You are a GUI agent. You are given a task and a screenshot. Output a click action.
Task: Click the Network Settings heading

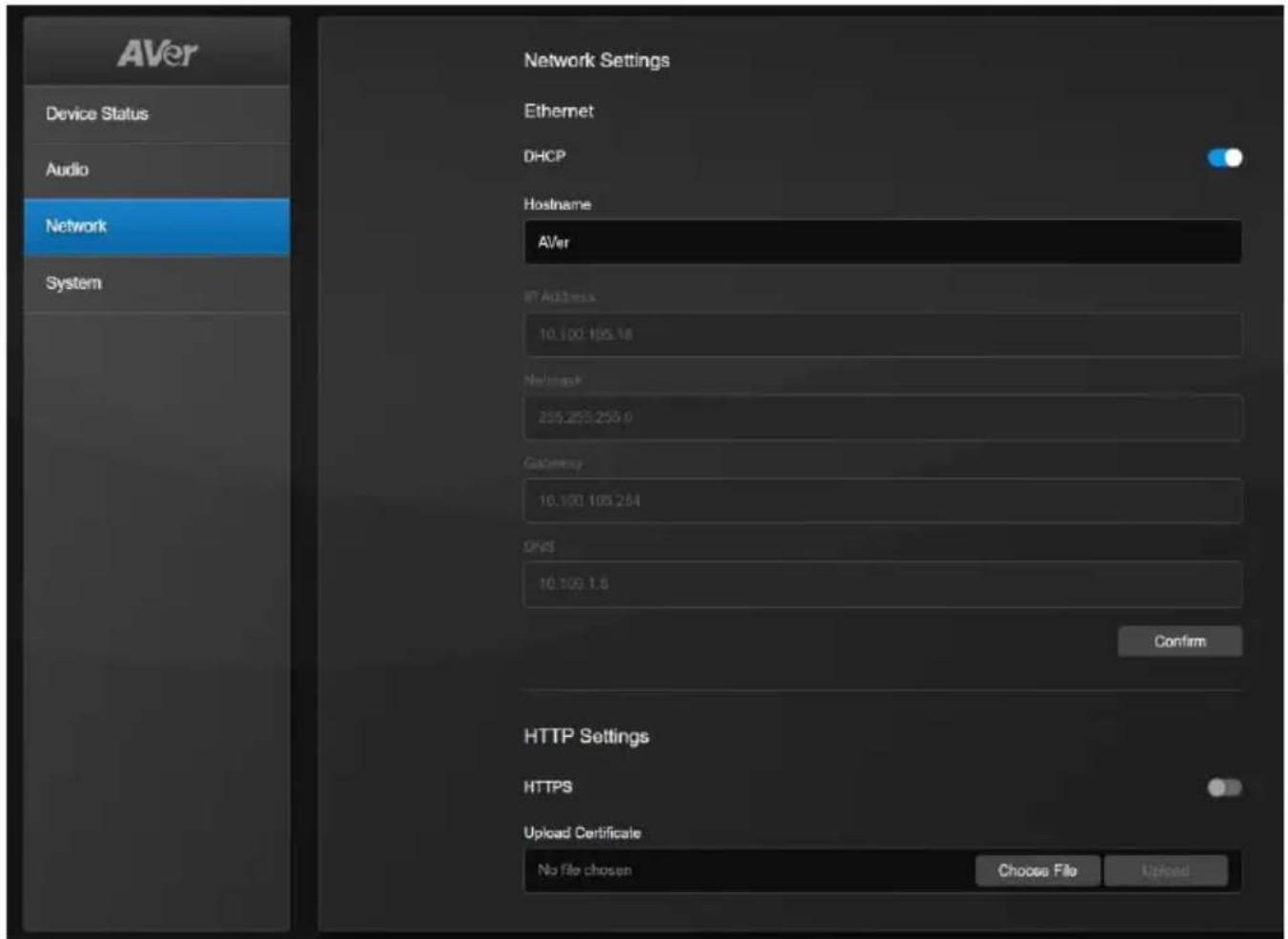[597, 60]
